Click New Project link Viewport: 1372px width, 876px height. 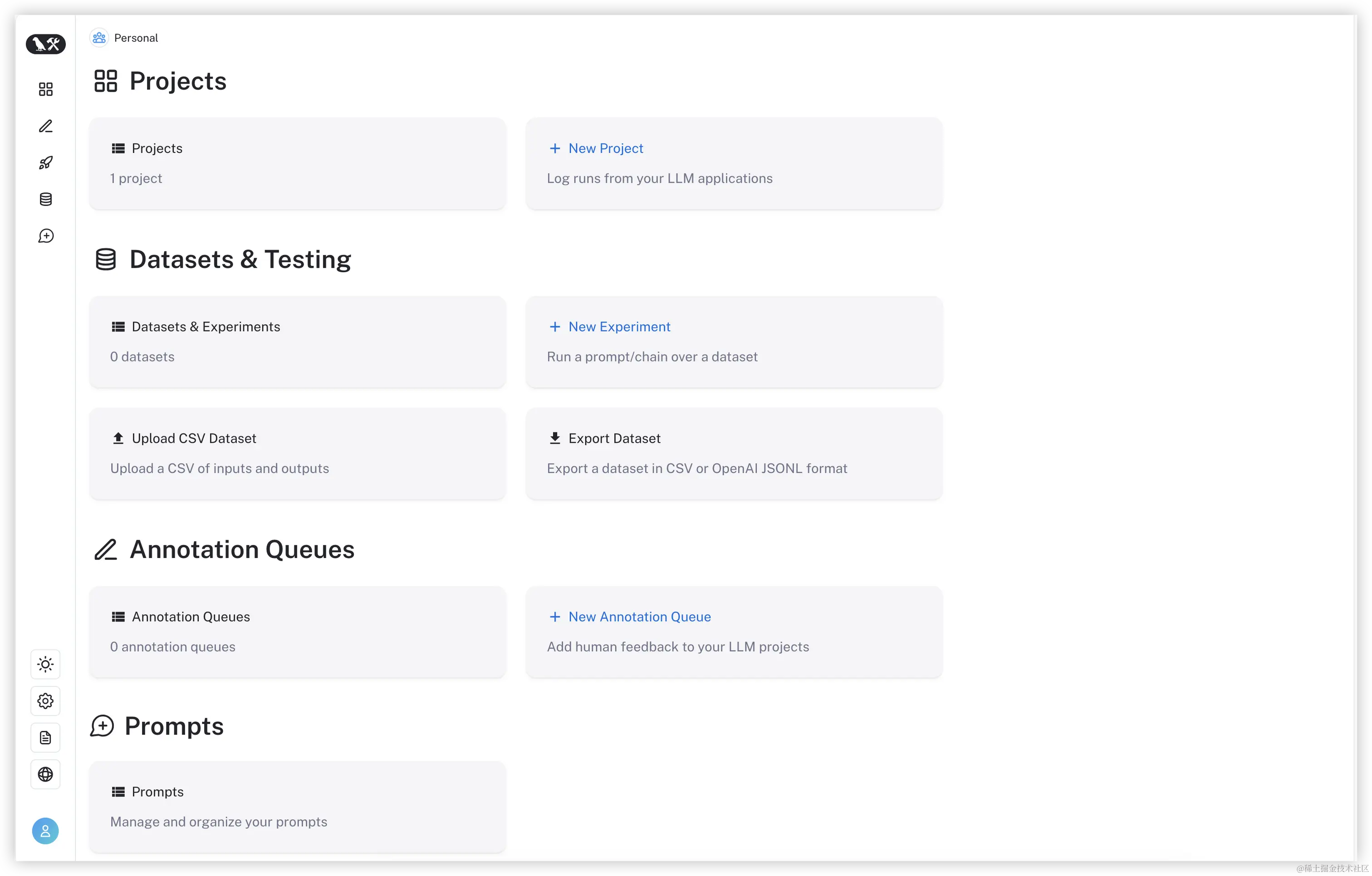coord(605,149)
